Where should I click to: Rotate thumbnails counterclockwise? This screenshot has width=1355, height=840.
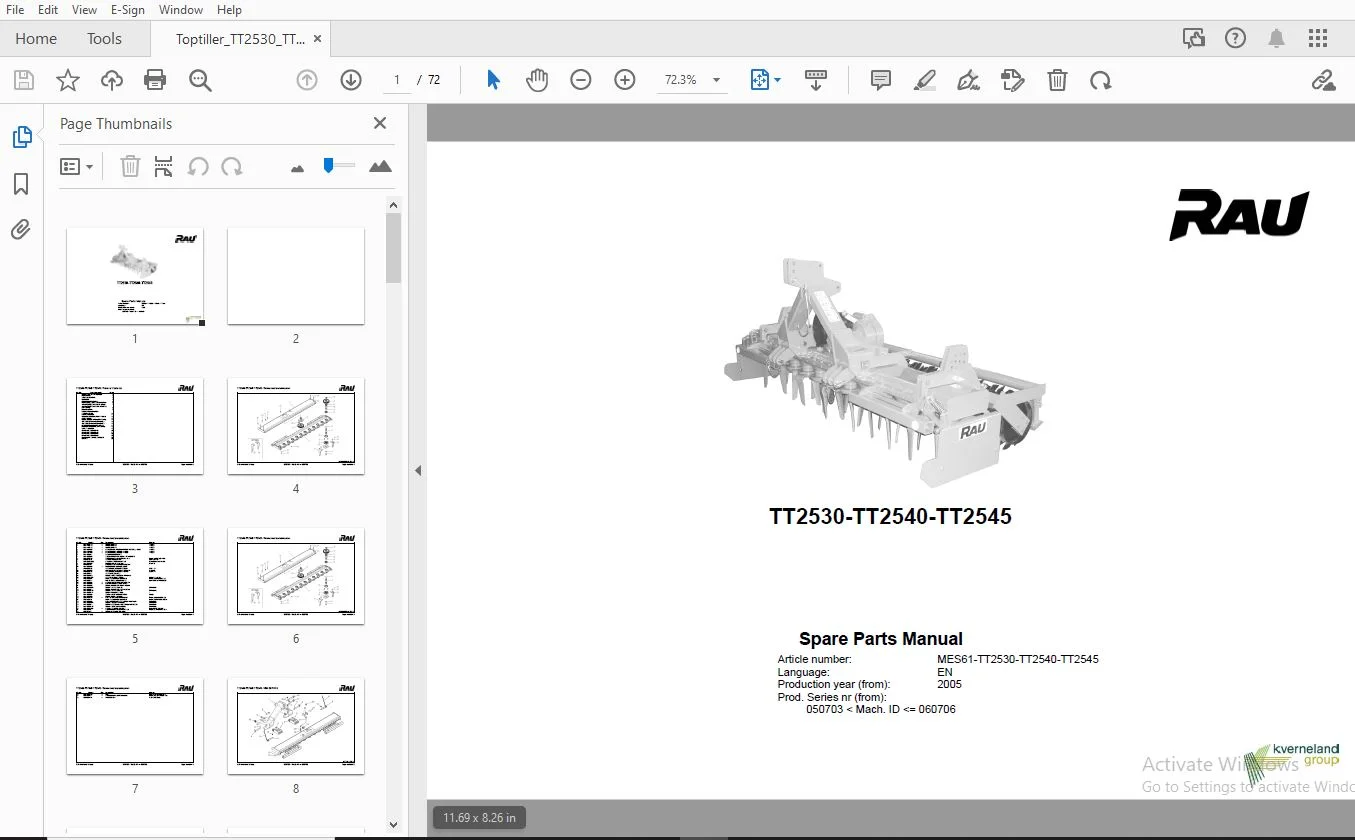click(198, 166)
